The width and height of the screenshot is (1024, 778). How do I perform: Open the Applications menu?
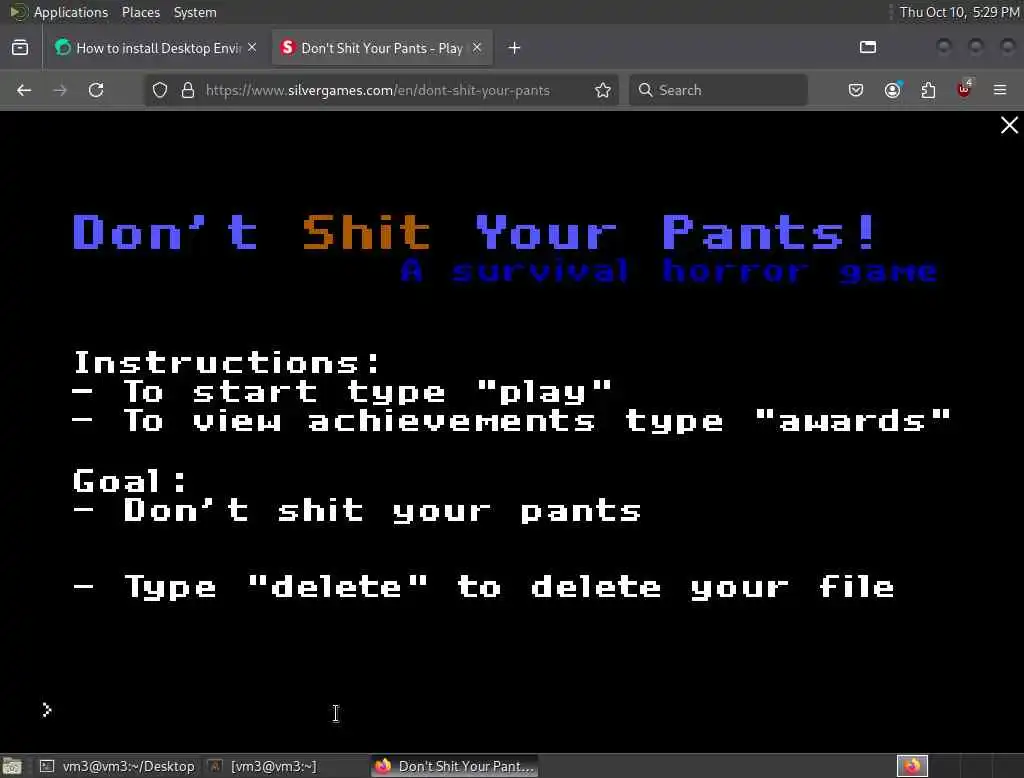point(71,12)
